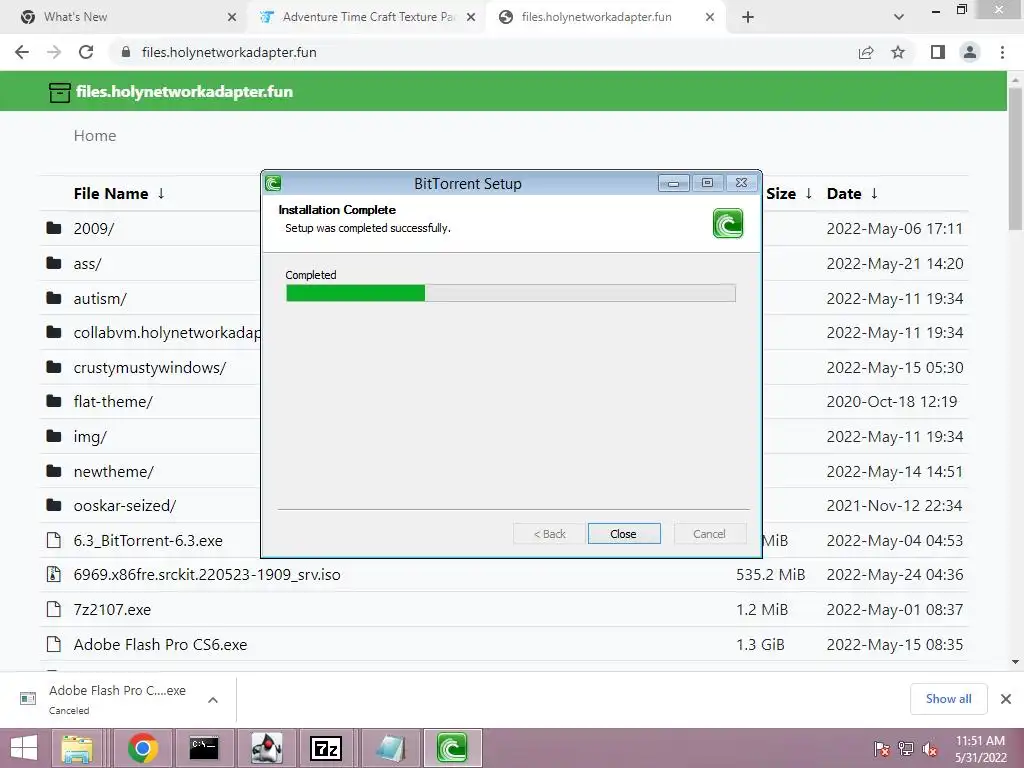Click file icon beside Adobe Flash Pro CS6.exe

tap(54, 644)
